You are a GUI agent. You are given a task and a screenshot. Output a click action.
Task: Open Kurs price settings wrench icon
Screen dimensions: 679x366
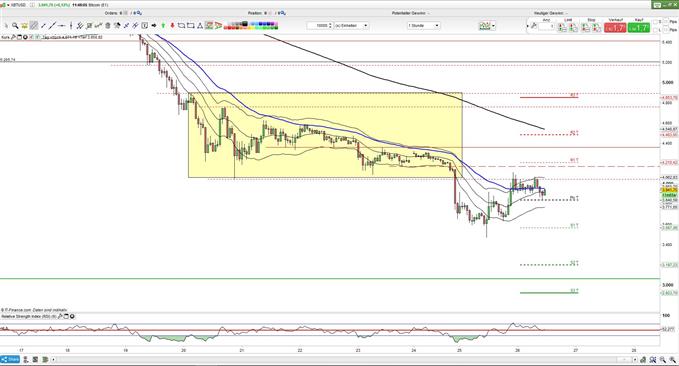click(x=14, y=37)
